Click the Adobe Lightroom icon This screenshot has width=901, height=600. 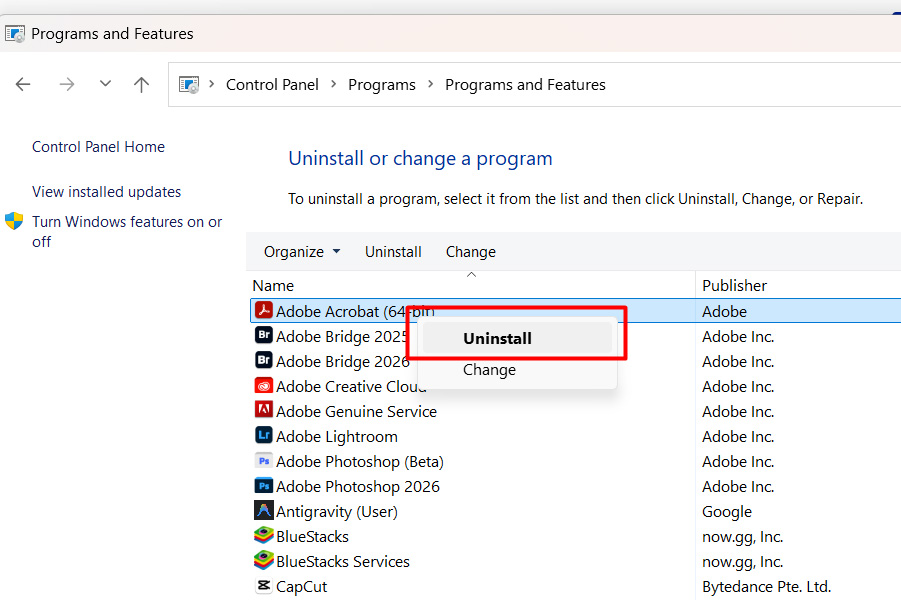(x=264, y=436)
